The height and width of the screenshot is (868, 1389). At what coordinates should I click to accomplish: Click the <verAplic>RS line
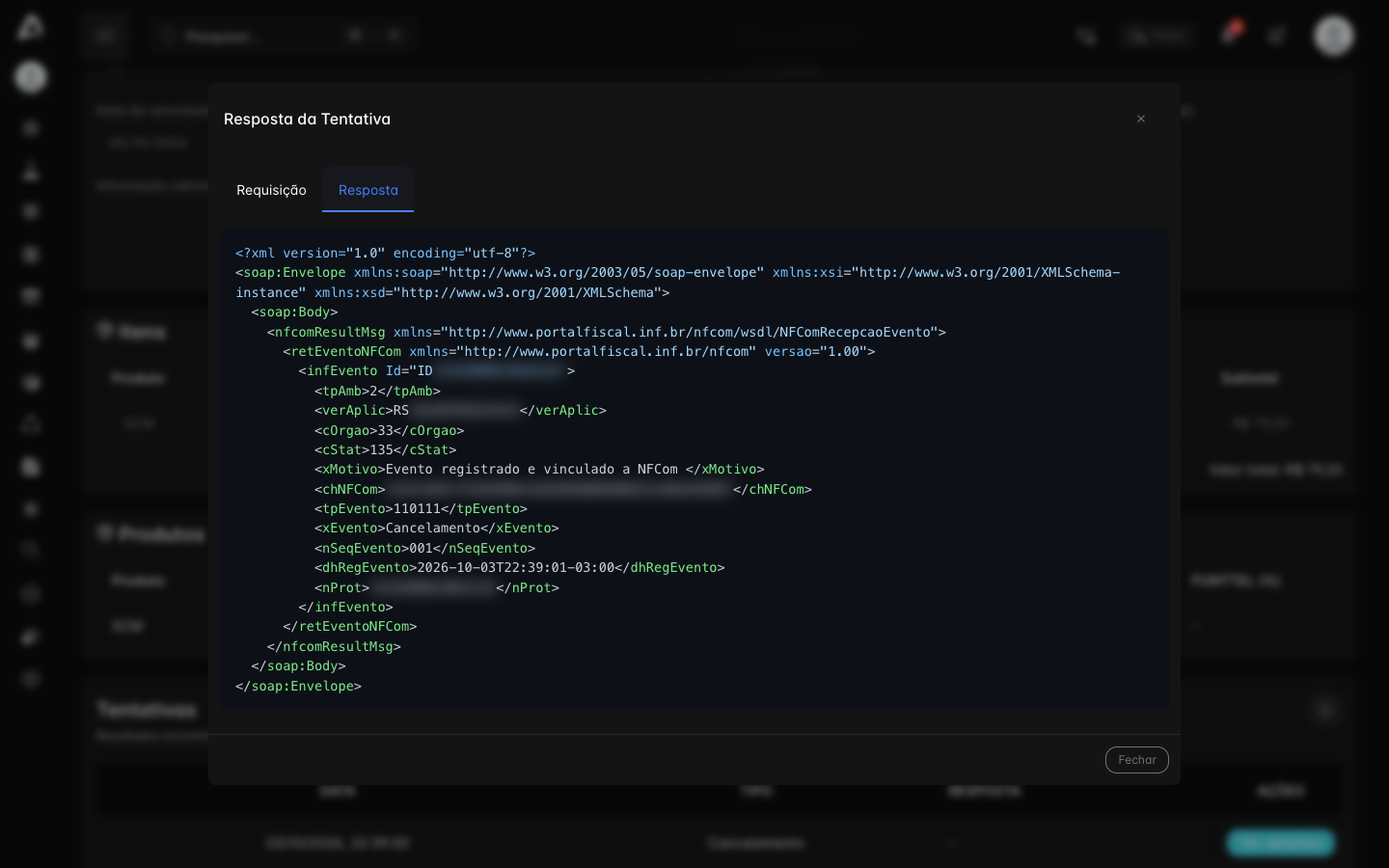point(460,410)
